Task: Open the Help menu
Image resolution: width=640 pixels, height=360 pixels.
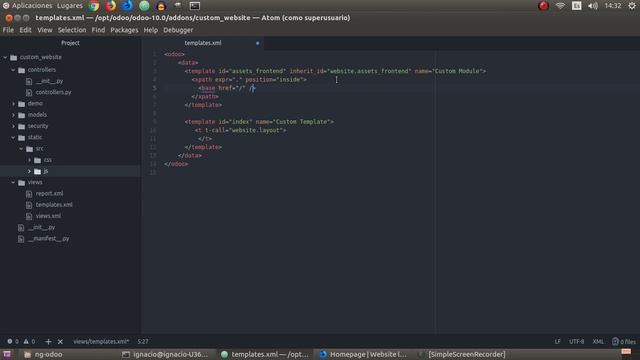Action: click(151, 30)
